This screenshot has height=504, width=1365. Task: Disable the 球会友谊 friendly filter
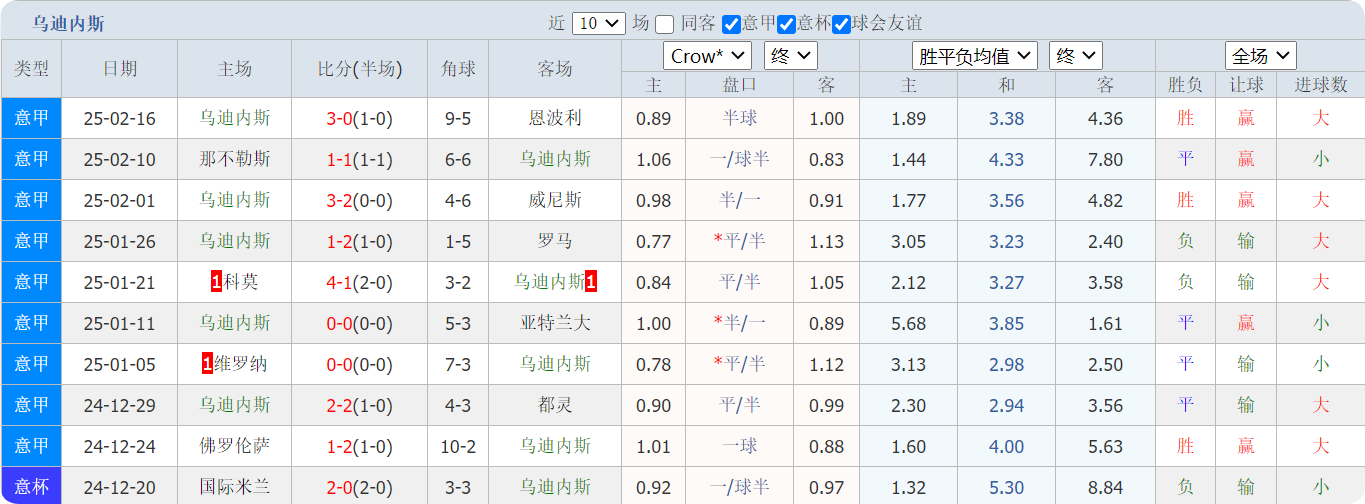tap(841, 24)
